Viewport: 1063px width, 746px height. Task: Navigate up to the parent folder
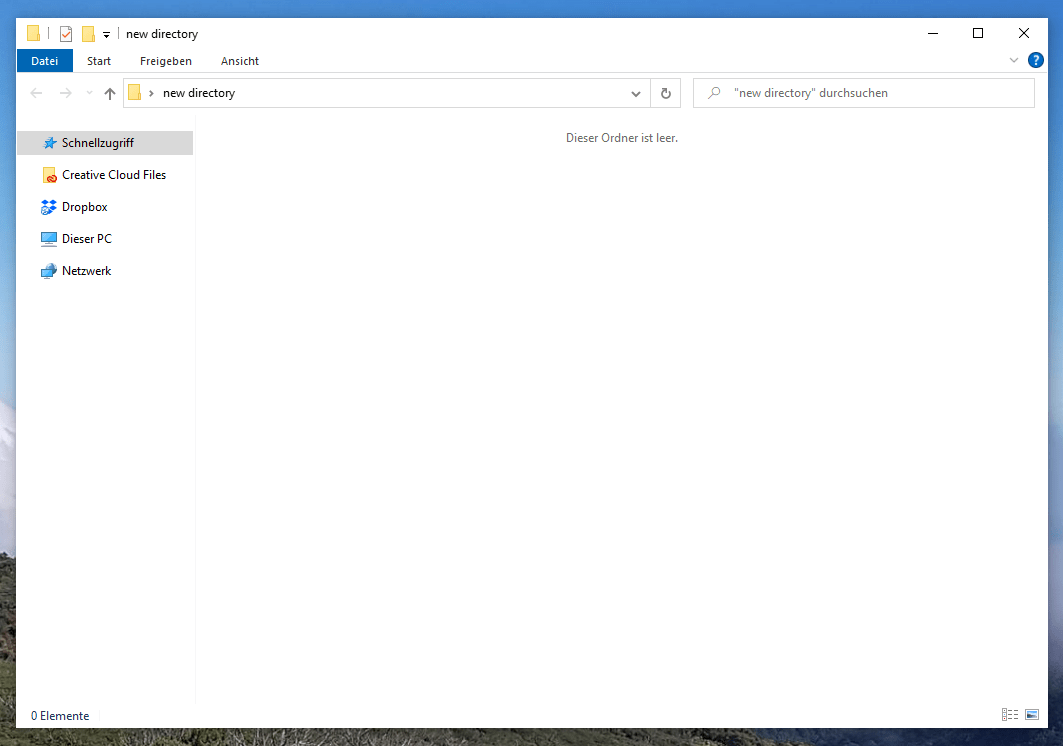[109, 92]
